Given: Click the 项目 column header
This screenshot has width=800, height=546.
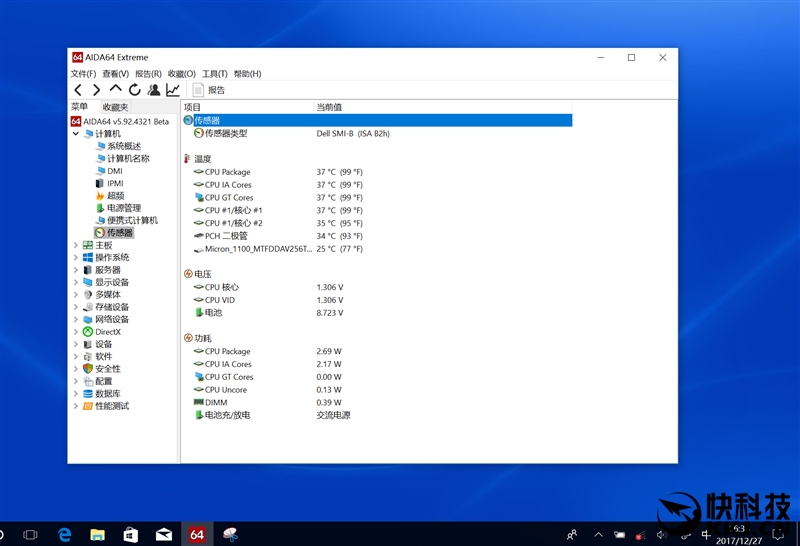Looking at the screenshot, I should [x=247, y=107].
